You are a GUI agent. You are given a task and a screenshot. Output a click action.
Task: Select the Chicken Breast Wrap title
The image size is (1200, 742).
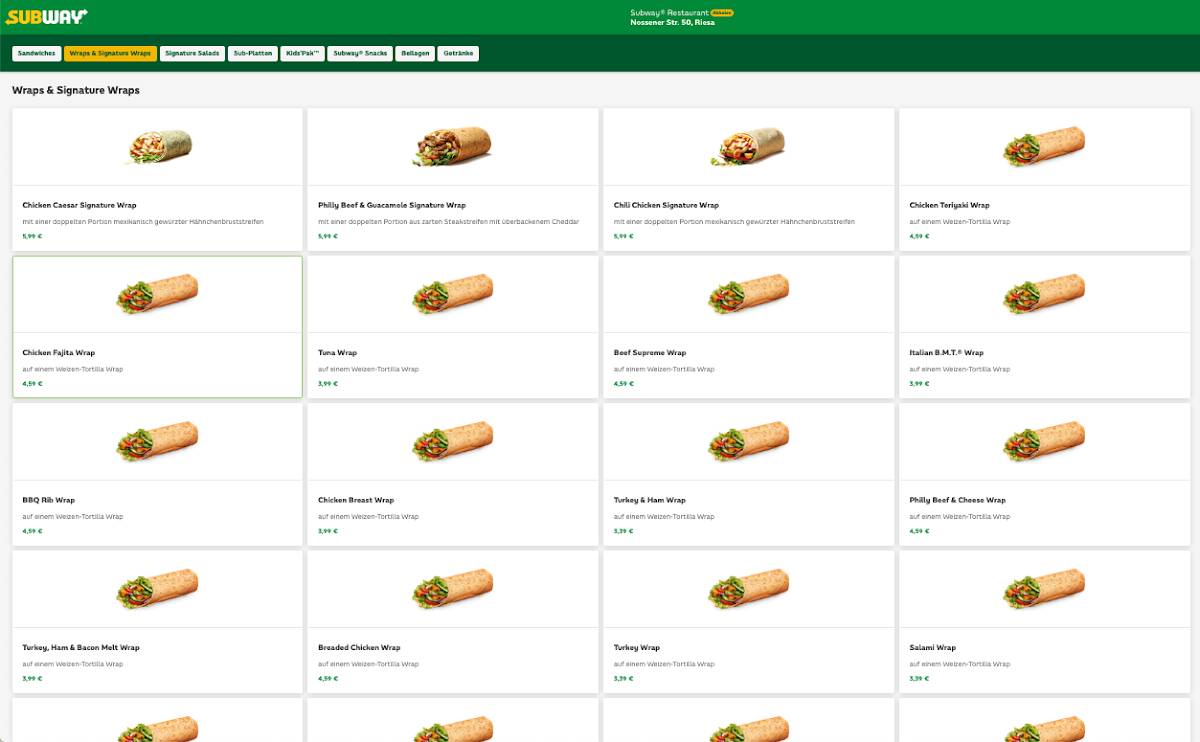point(356,500)
